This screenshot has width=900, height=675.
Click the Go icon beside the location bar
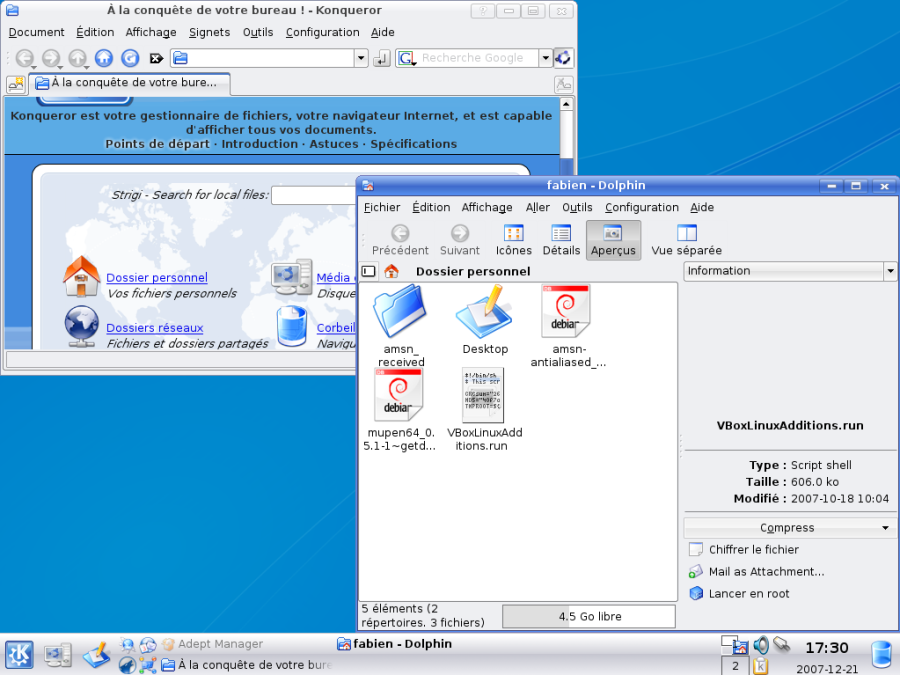pyautogui.click(x=382, y=58)
